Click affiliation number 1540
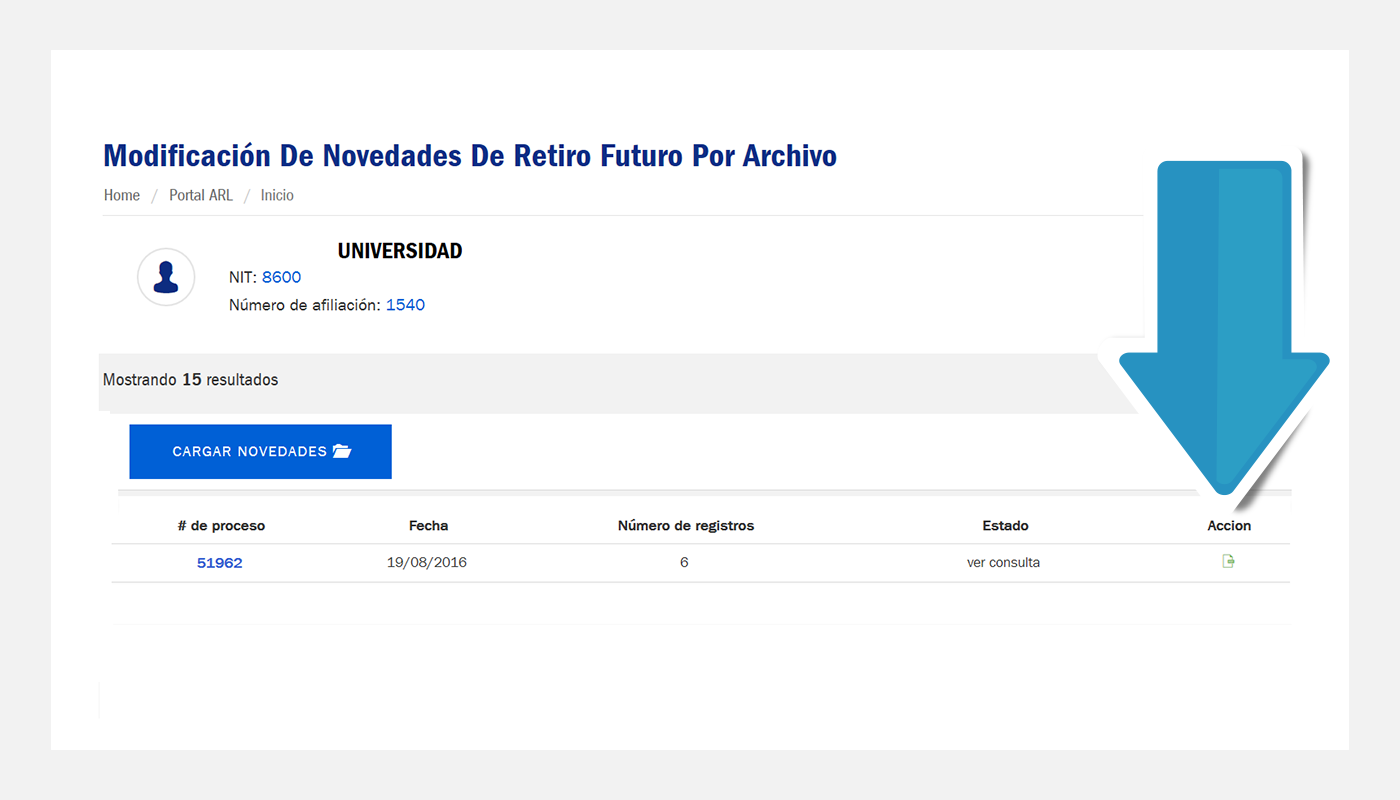1400x800 pixels. tap(405, 305)
